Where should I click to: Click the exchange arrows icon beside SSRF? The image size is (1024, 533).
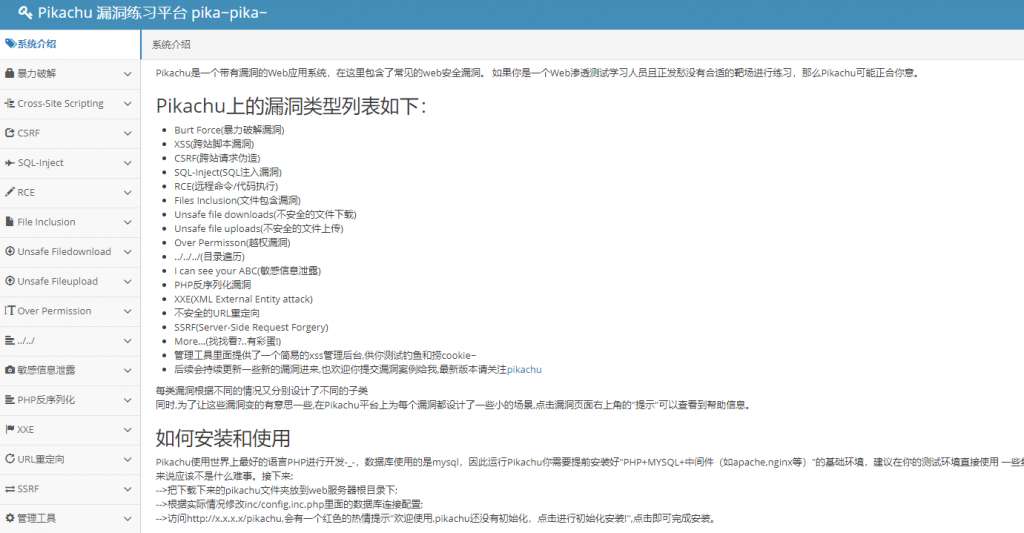coord(10,489)
